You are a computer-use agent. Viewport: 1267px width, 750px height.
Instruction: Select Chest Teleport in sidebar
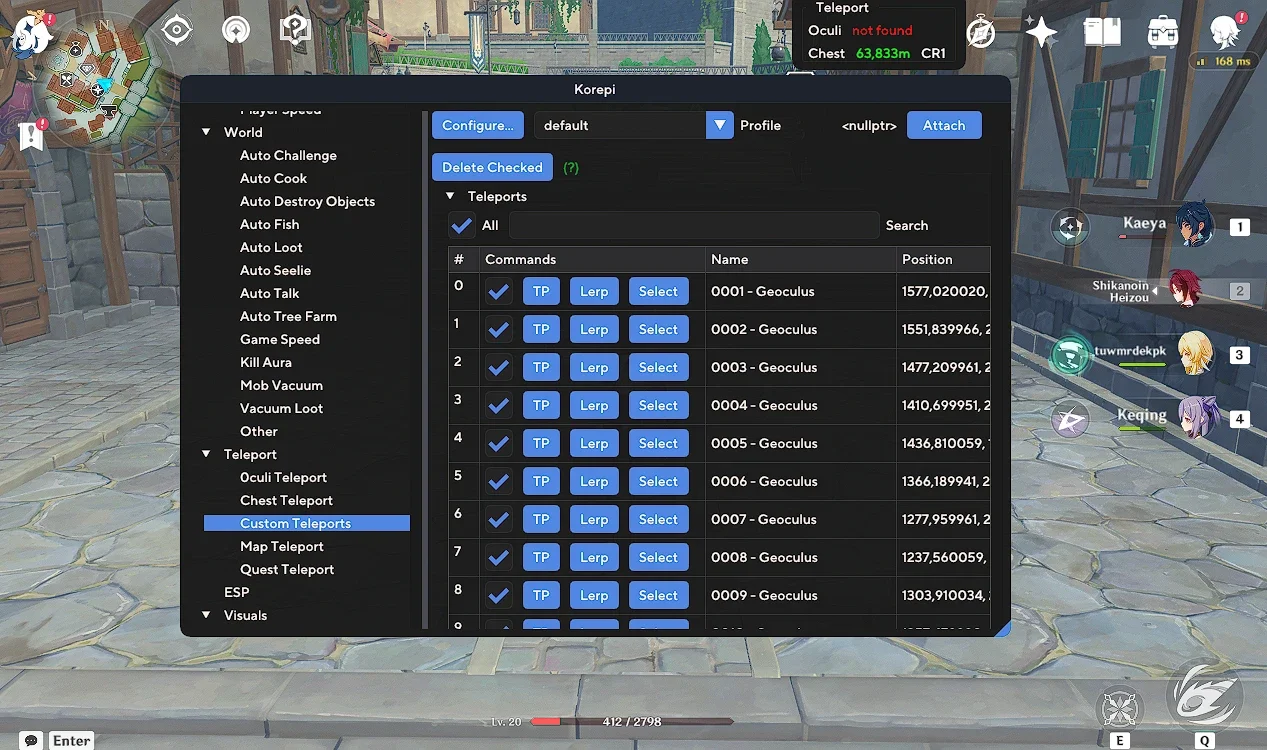point(286,500)
